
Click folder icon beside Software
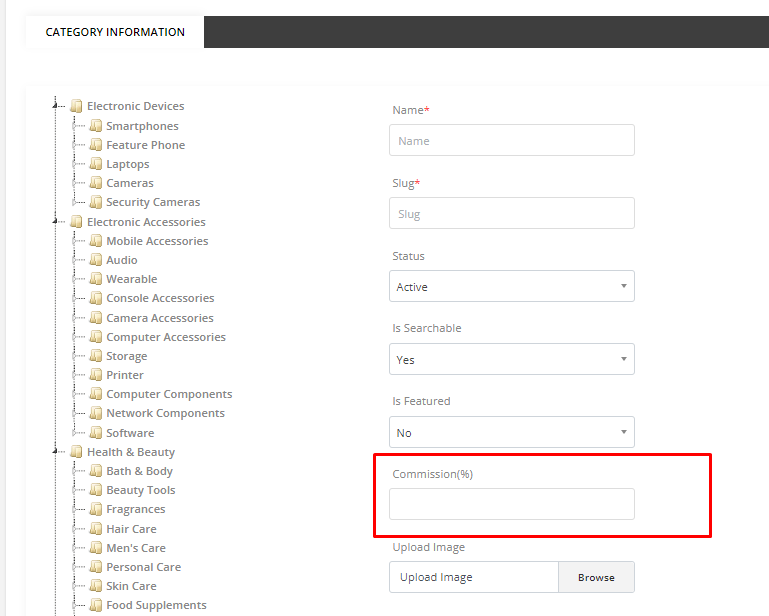click(96, 433)
